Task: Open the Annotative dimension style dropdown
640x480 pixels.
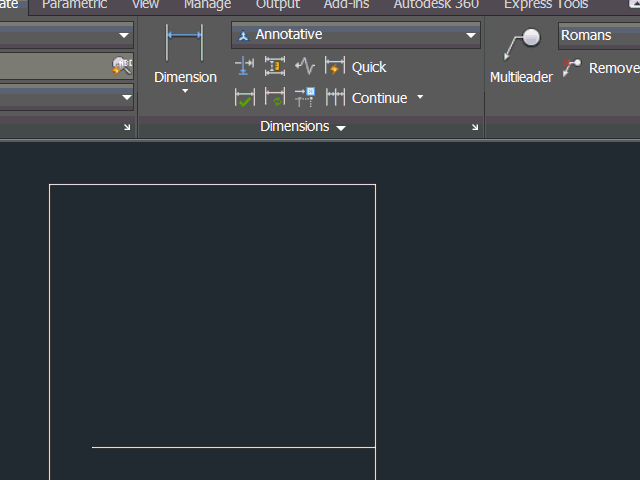Action: [x=356, y=35]
